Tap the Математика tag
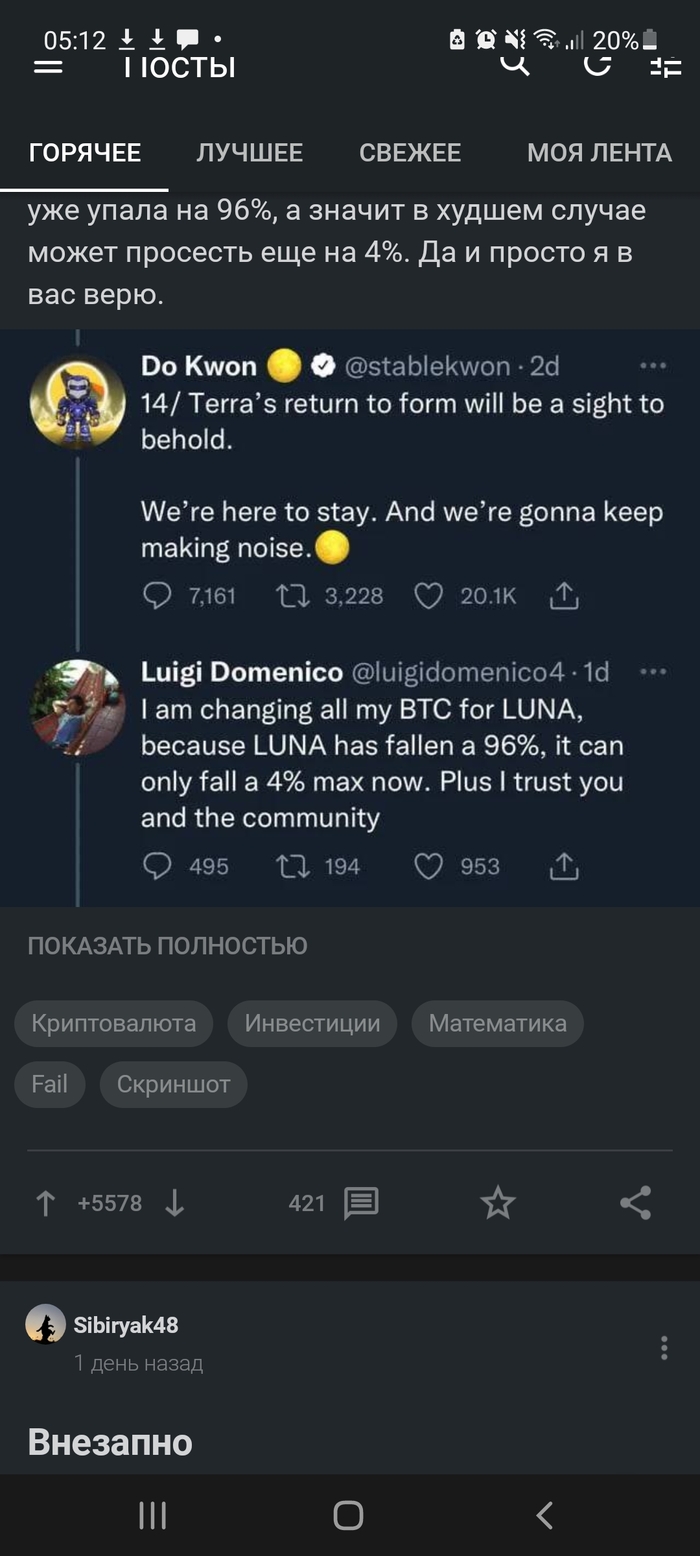The width and height of the screenshot is (700, 1556). (x=497, y=1023)
